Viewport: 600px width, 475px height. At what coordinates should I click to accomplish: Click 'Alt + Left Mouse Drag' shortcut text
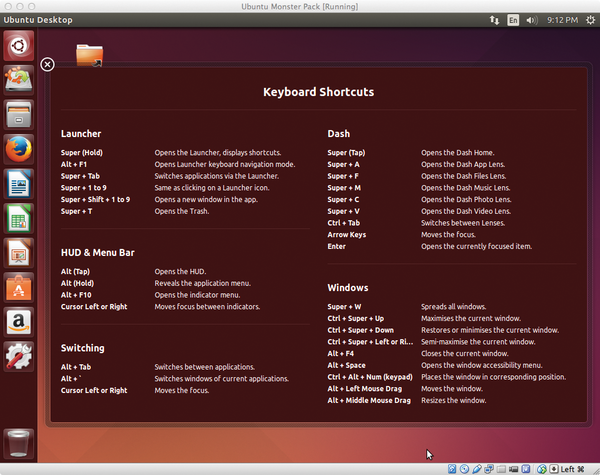365,389
